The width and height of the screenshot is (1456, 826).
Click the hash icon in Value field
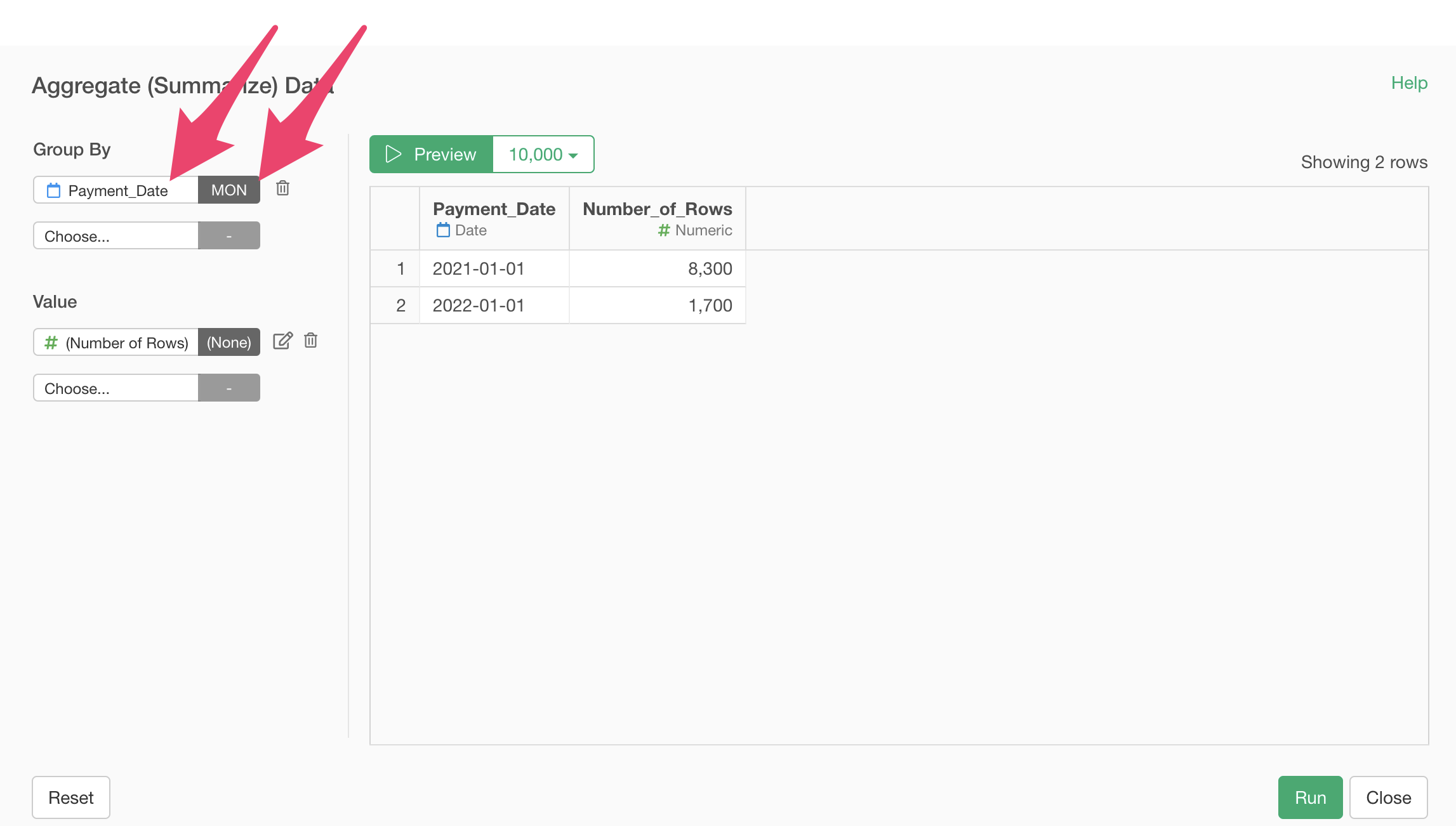(x=51, y=343)
